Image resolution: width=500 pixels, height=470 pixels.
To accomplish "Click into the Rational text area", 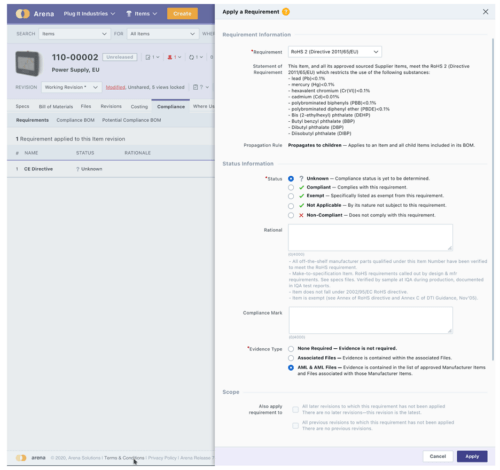I will (x=370, y=237).
